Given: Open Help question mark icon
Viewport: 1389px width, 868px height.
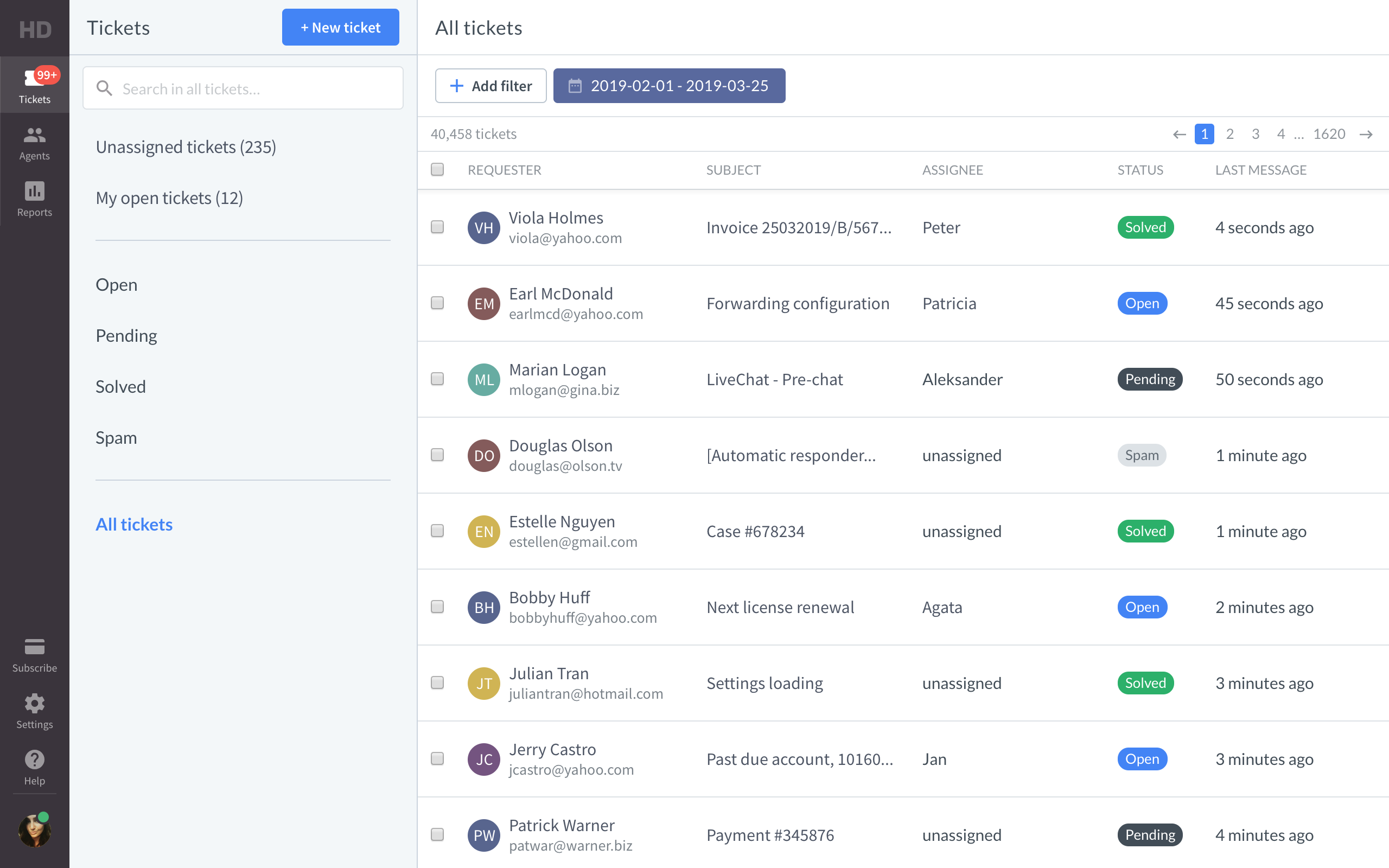Looking at the screenshot, I should click(x=34, y=760).
